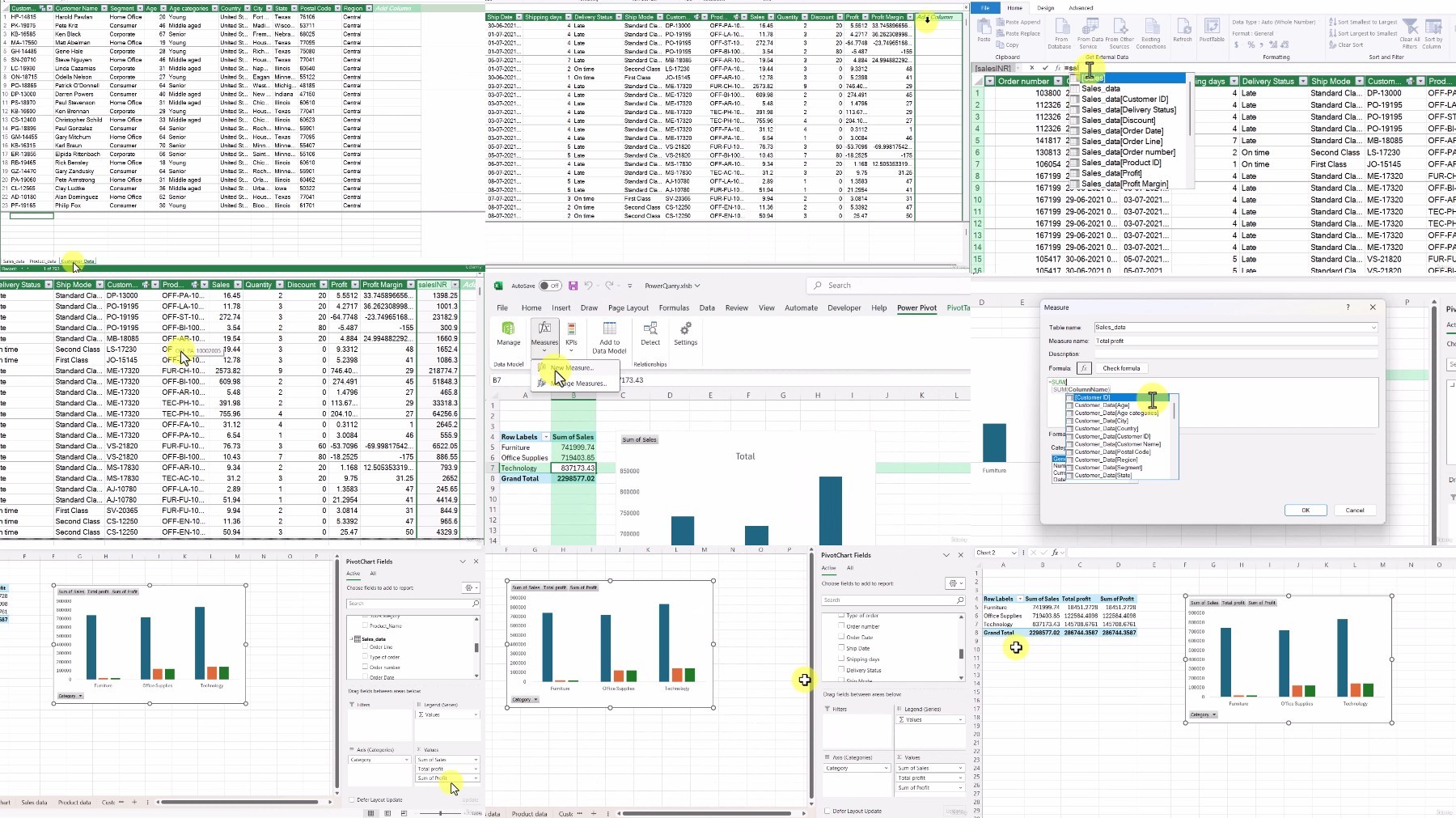Check the Ship Date field checkbox

(x=842, y=648)
